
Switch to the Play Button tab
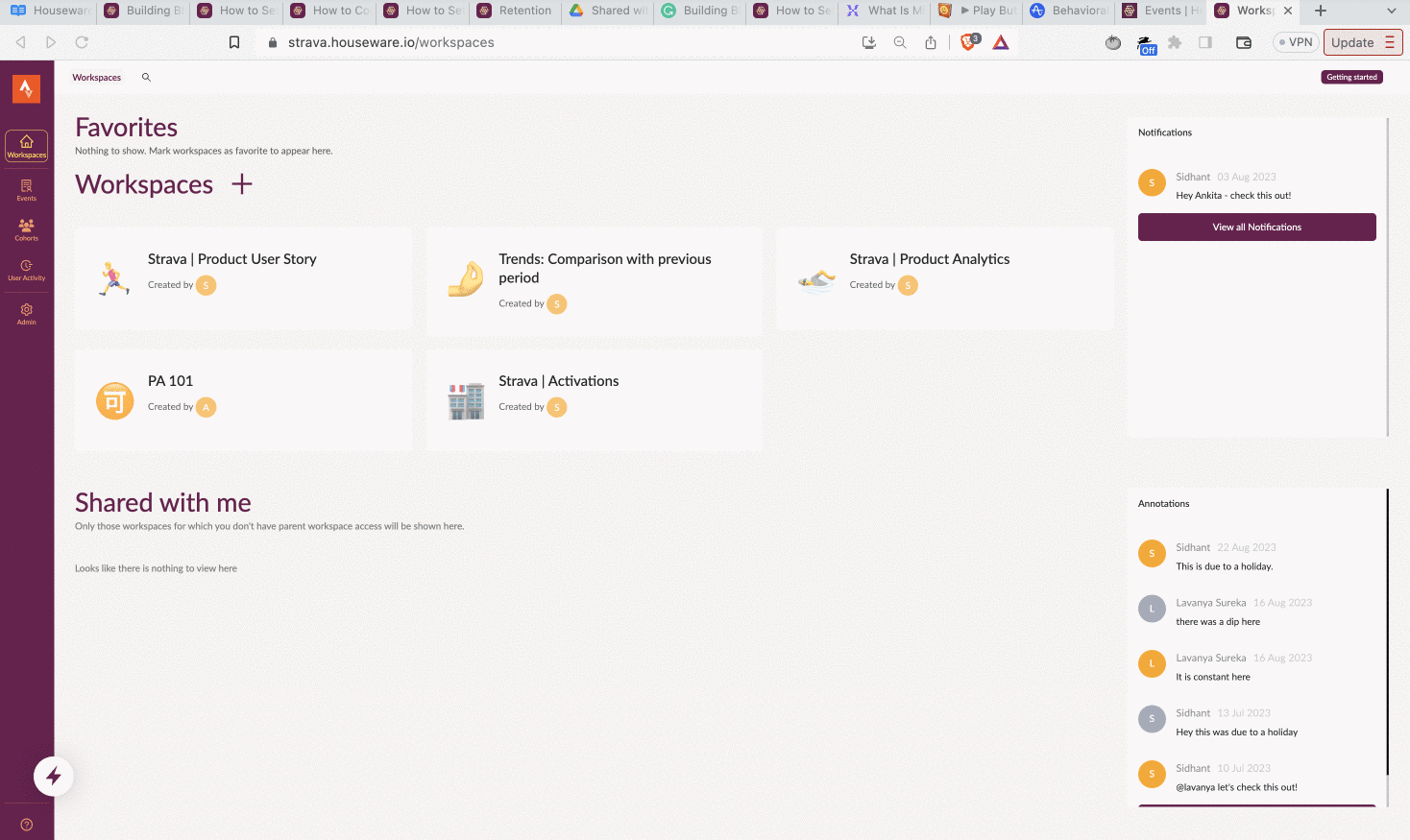click(x=978, y=11)
